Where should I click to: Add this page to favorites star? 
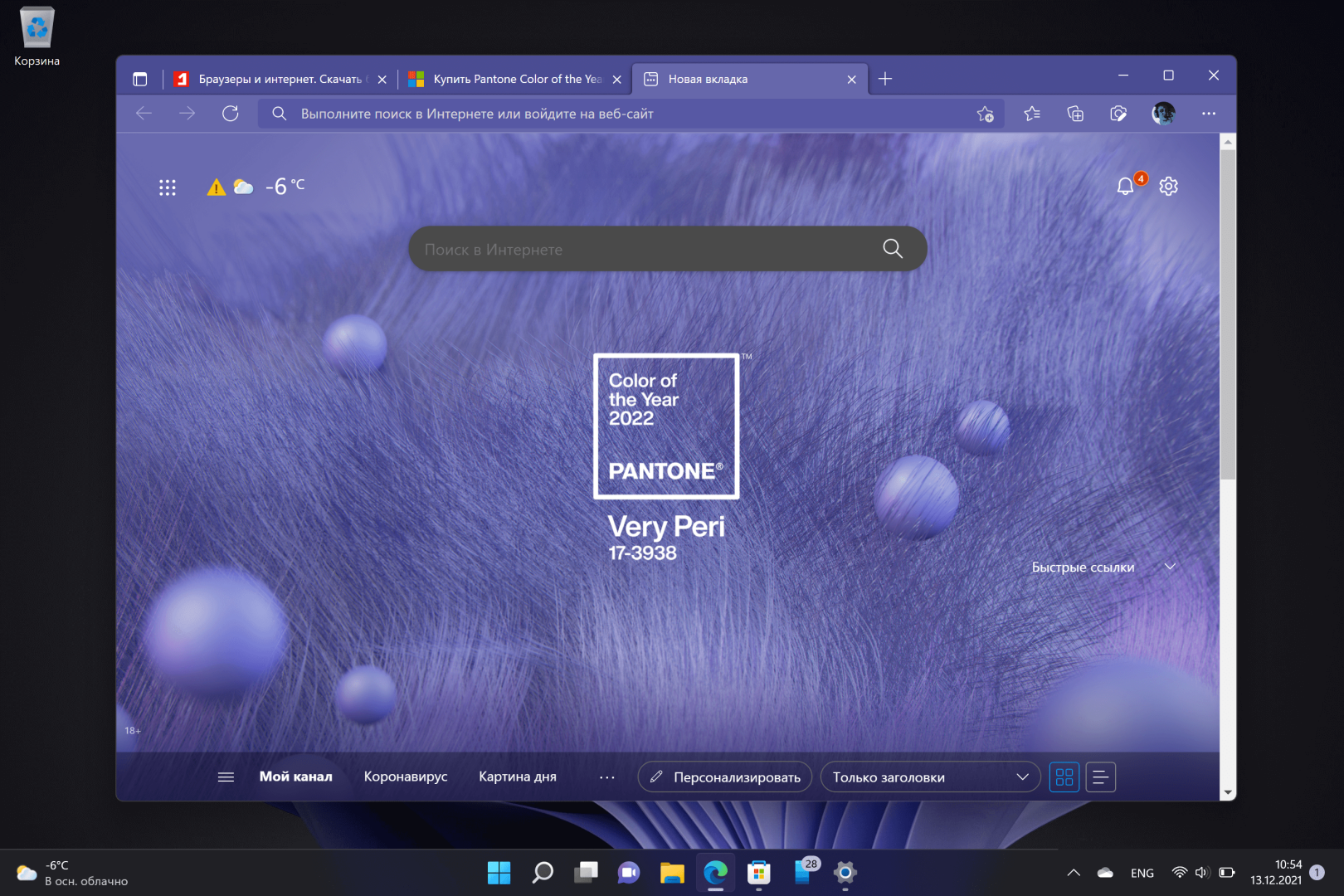pos(985,114)
